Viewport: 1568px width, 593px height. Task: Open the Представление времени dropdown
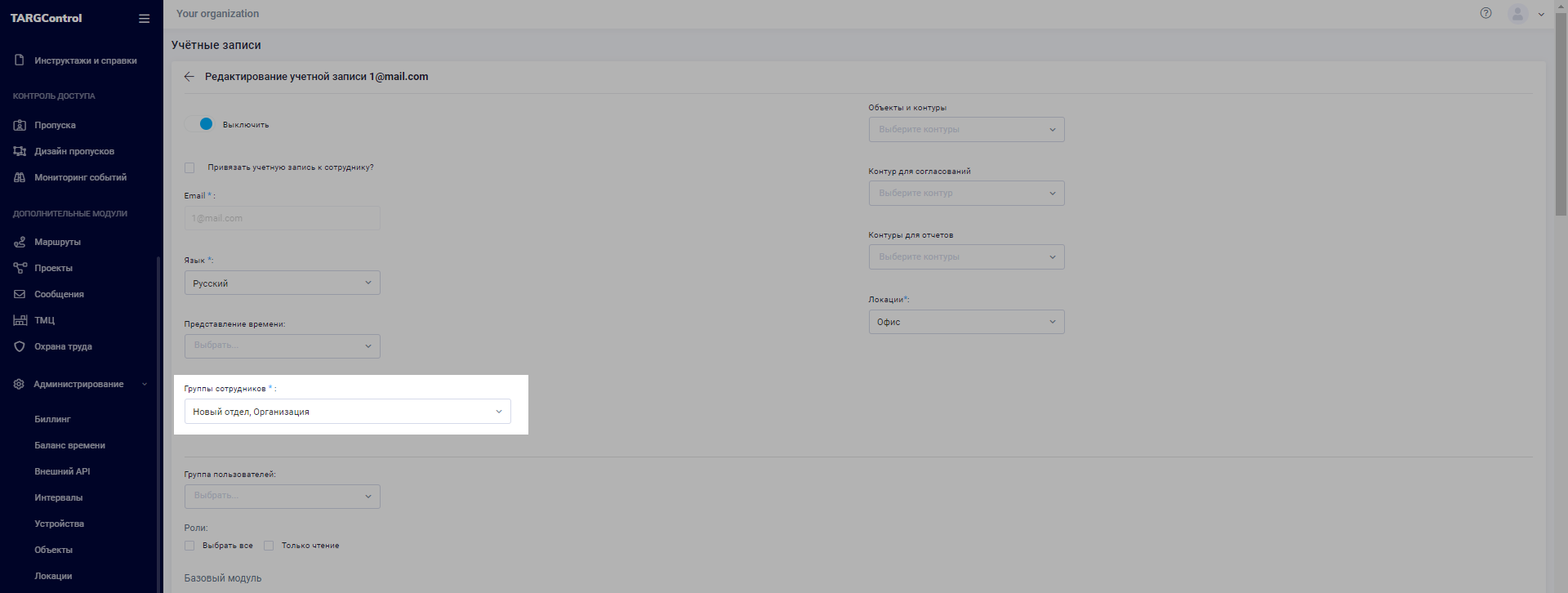coord(282,346)
